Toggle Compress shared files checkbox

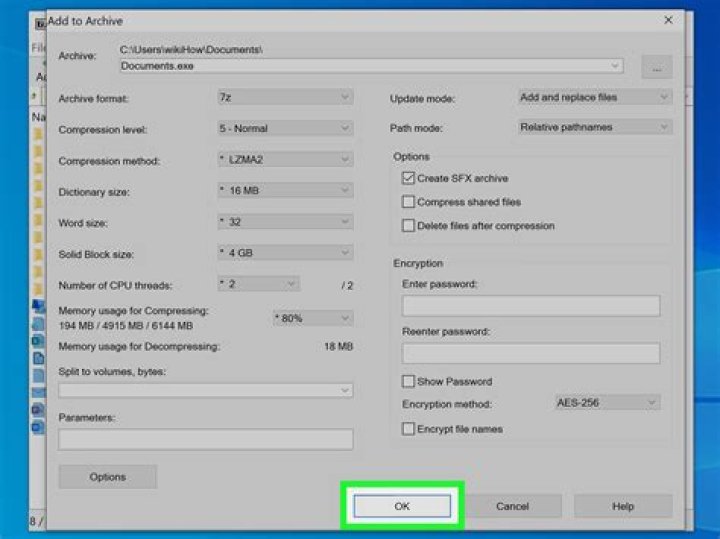408,202
